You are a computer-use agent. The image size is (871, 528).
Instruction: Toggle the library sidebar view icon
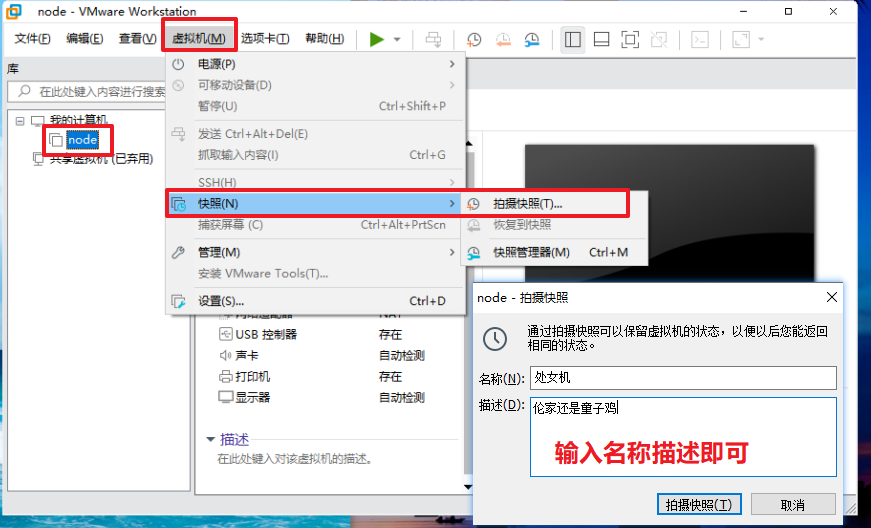pos(573,39)
